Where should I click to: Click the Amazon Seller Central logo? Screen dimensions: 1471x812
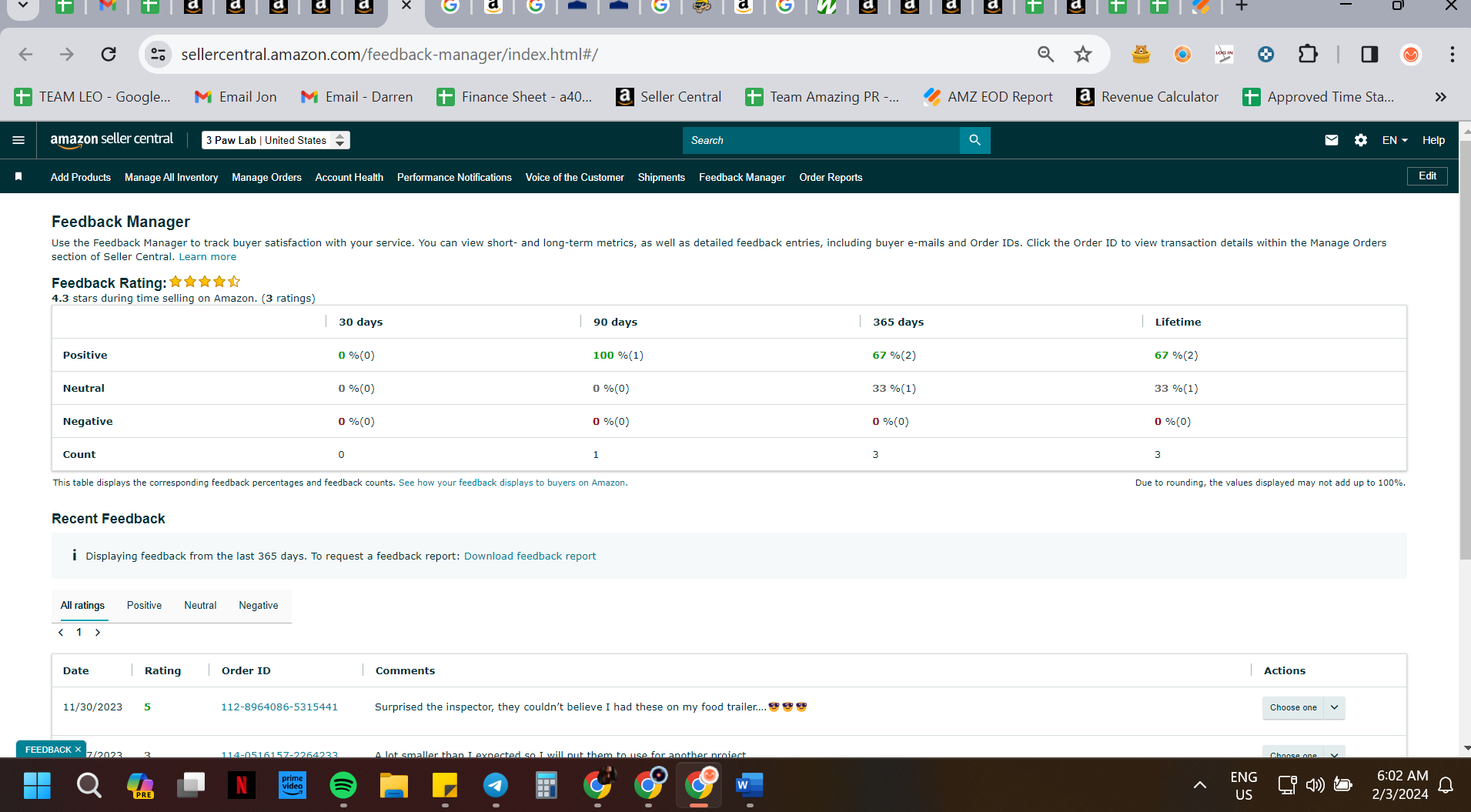[112, 139]
